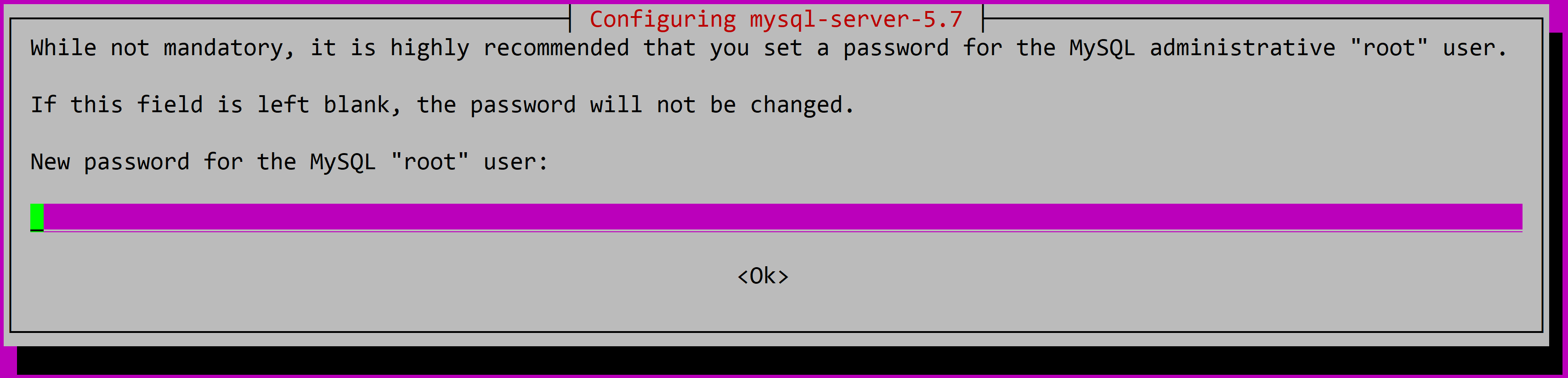
Task: Click the root password input field
Action: [776, 217]
